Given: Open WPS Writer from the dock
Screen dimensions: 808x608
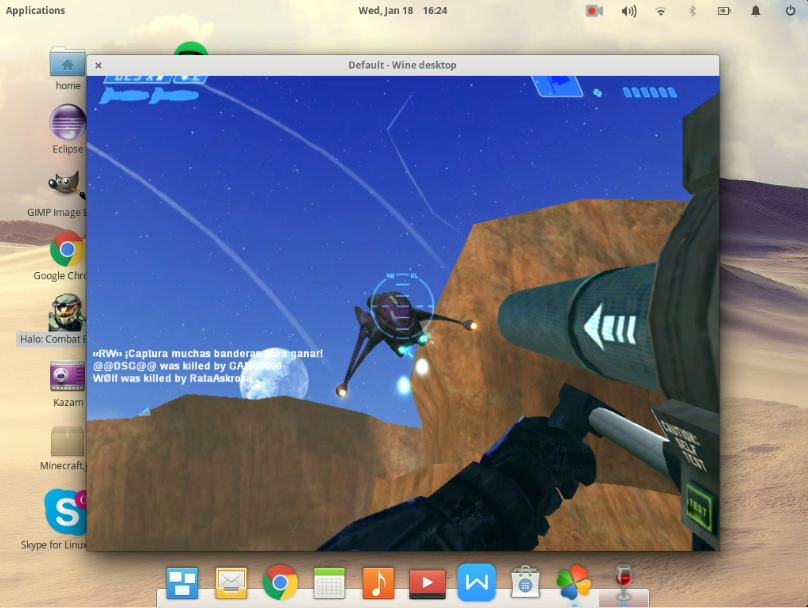Looking at the screenshot, I should click(476, 582).
